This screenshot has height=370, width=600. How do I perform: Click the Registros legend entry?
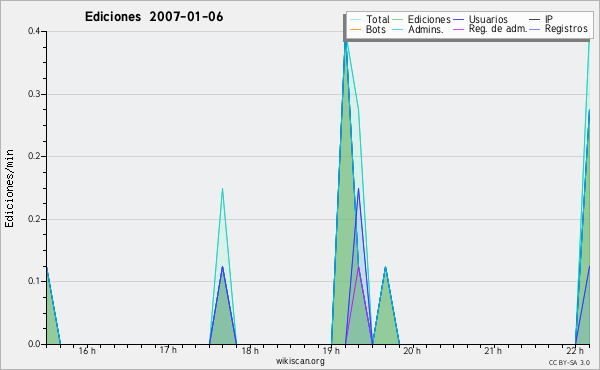point(558,29)
